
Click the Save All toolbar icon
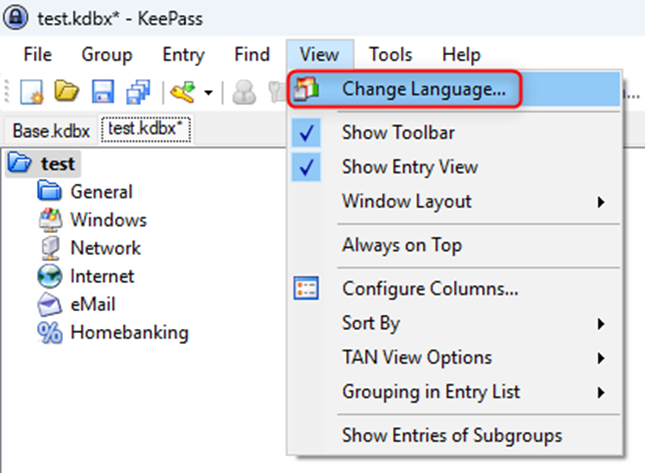(x=138, y=91)
